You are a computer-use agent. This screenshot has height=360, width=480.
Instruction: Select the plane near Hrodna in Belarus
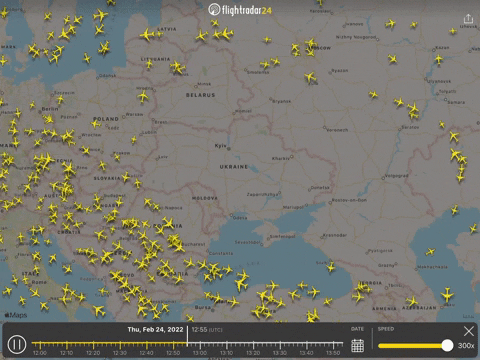143,97
